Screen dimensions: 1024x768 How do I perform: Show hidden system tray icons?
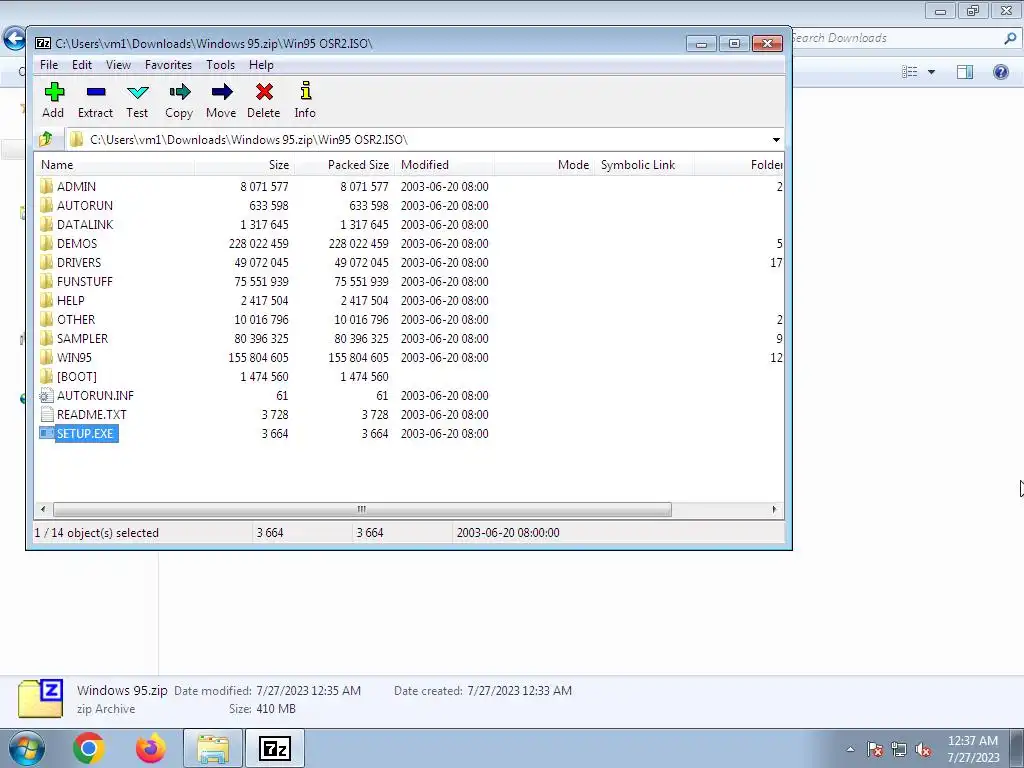pos(850,749)
